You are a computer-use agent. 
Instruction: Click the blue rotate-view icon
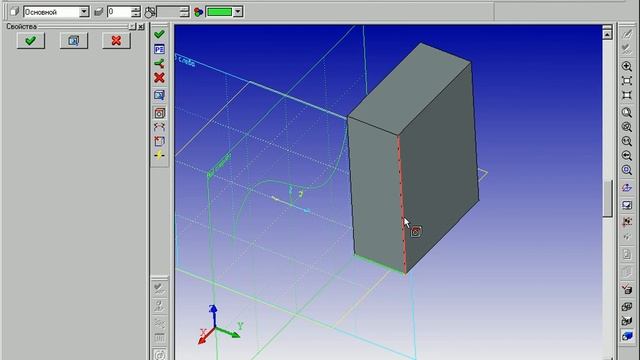pyautogui.click(x=627, y=187)
